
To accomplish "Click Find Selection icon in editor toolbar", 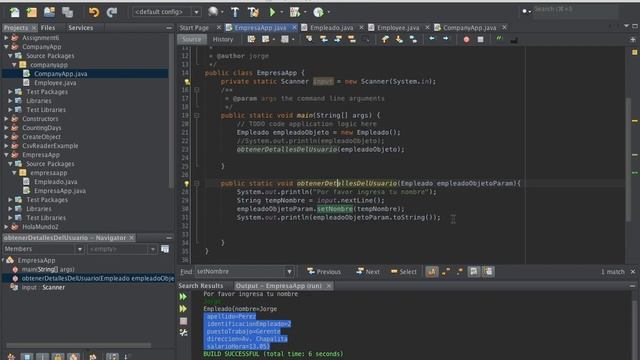I will pyautogui.click(x=309, y=39).
